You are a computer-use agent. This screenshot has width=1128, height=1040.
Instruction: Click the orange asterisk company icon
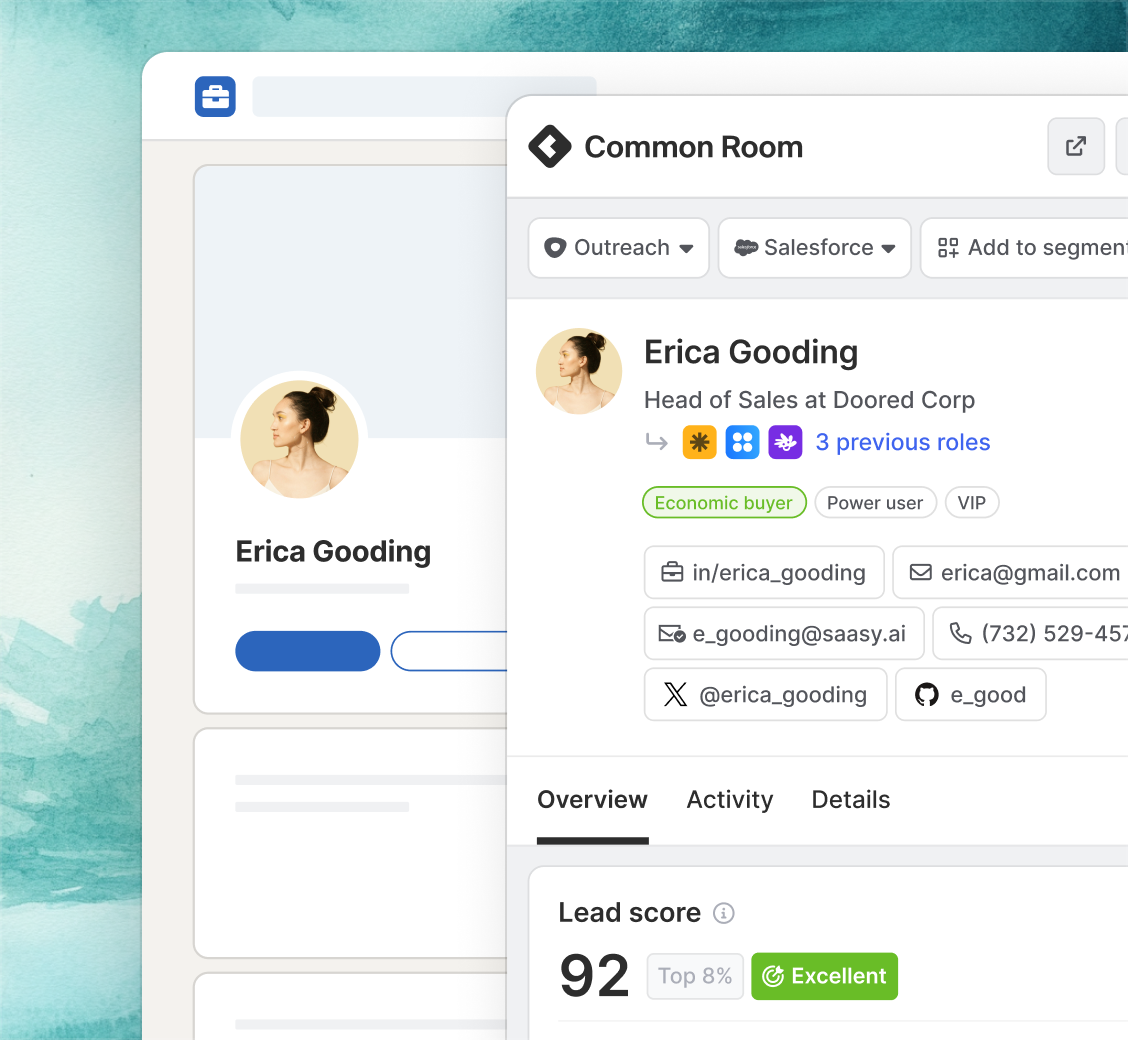(699, 442)
